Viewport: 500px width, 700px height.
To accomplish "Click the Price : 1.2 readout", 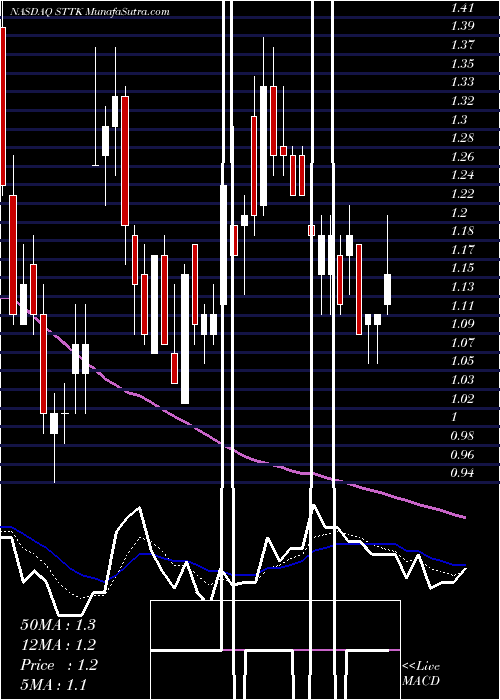I will click(58, 665).
